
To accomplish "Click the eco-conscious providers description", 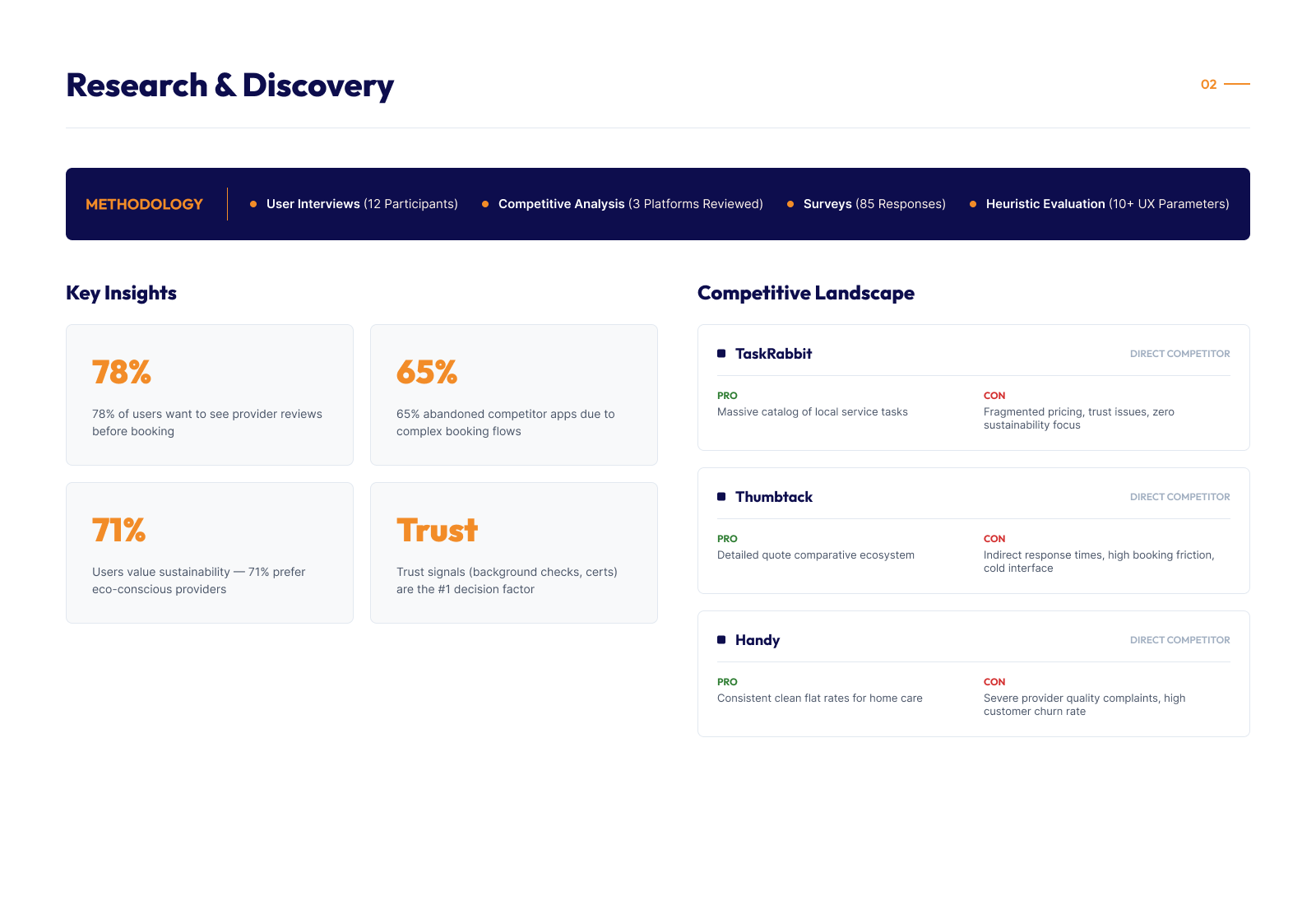I will pos(198,581).
